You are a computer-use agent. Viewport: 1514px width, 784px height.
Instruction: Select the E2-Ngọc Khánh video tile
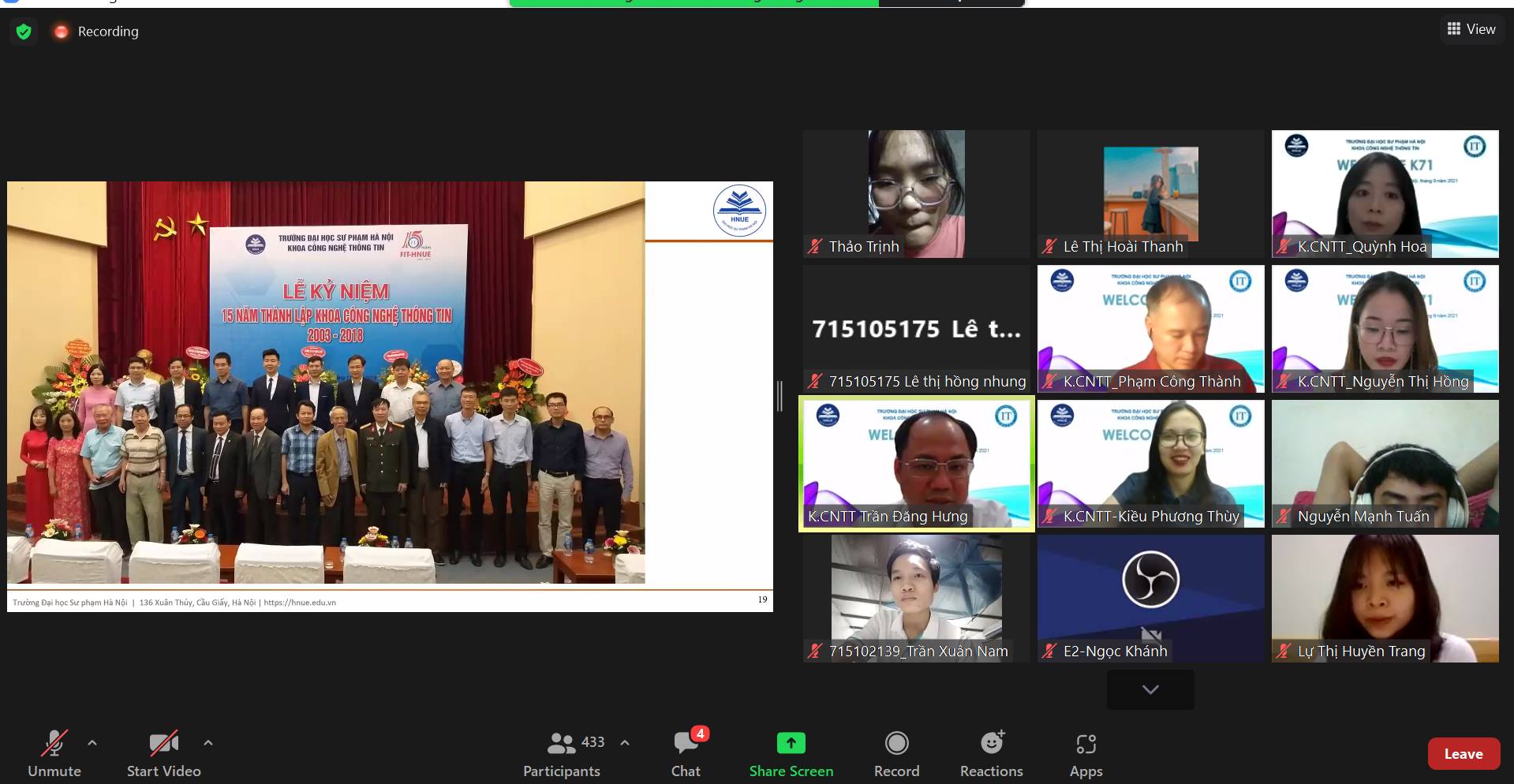tap(1150, 598)
